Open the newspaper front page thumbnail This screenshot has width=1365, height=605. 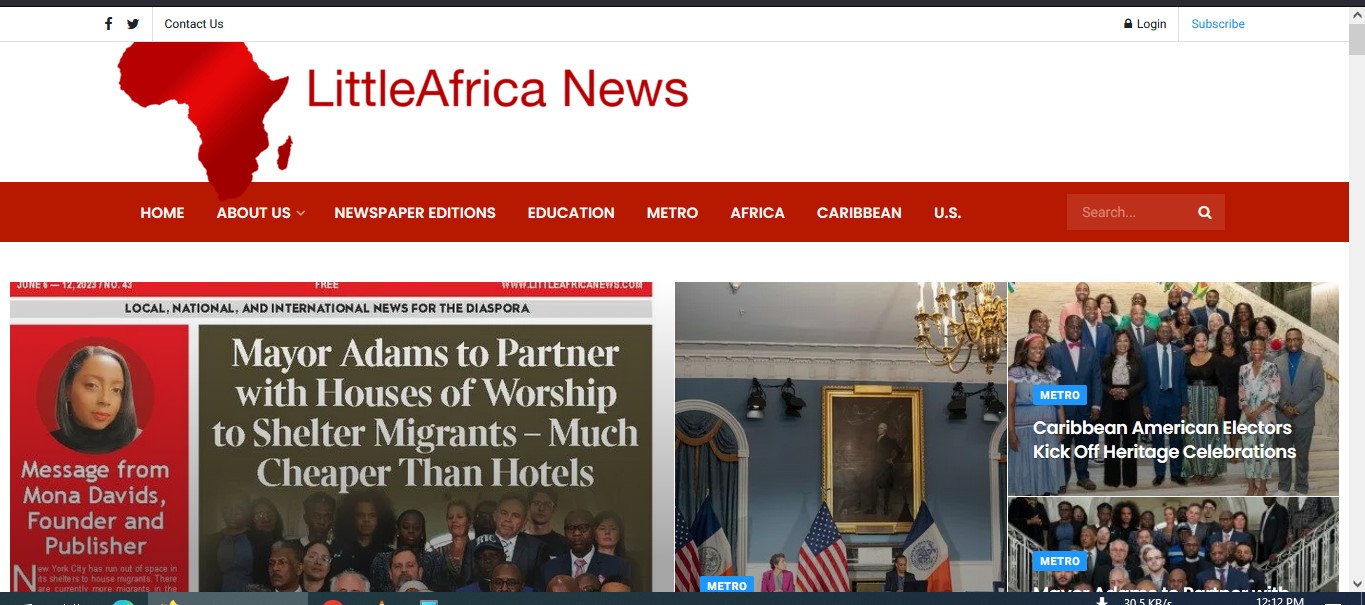(331, 437)
